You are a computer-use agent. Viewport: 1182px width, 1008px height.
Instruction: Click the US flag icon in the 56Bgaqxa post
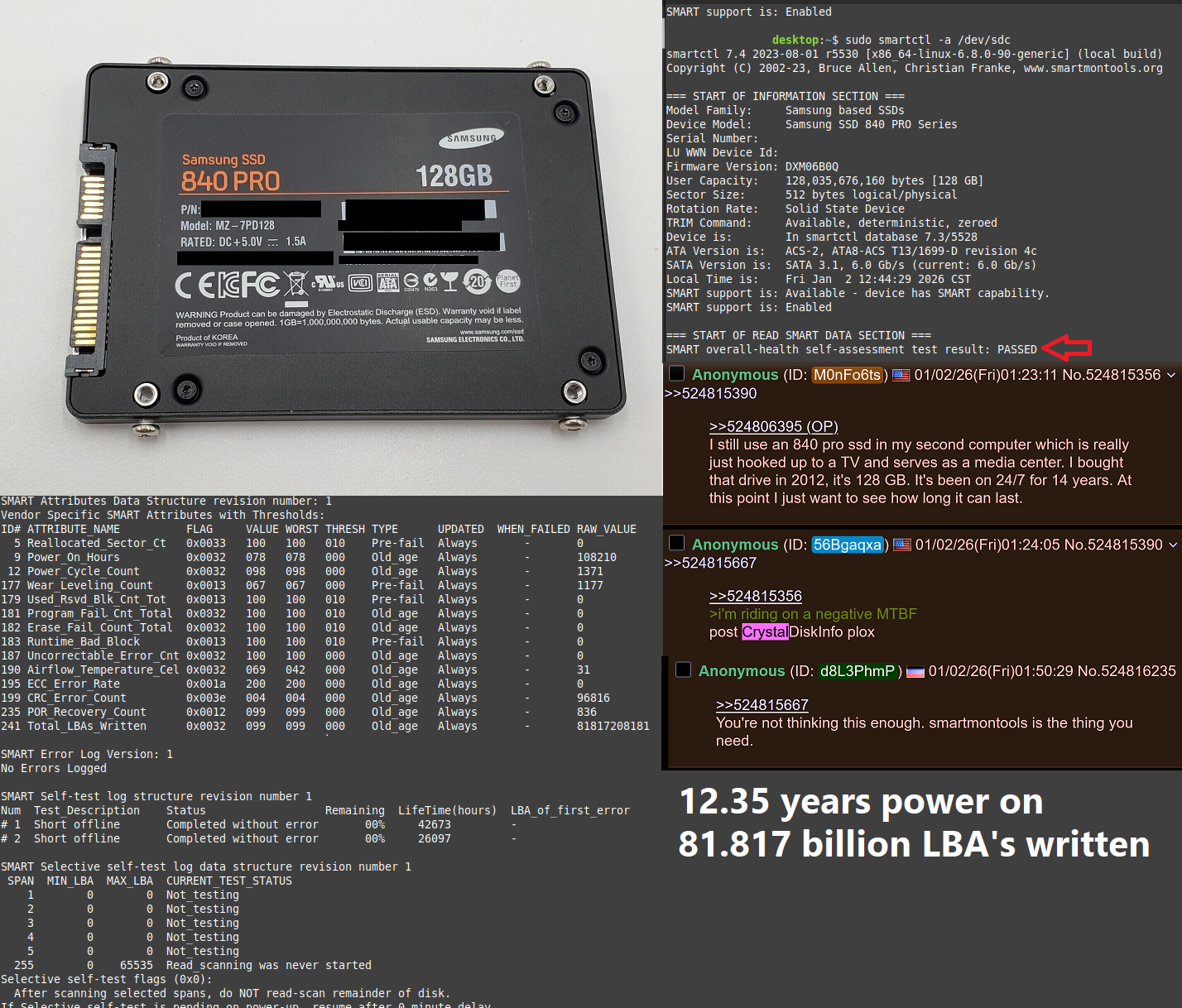coord(902,545)
